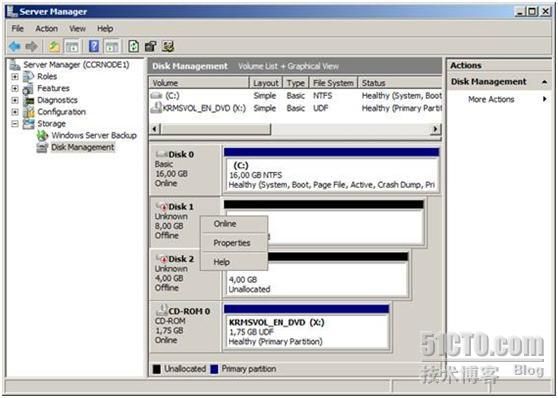Select the Windows Server Backup tree item
This screenshot has height=398, width=558.
click(x=94, y=135)
